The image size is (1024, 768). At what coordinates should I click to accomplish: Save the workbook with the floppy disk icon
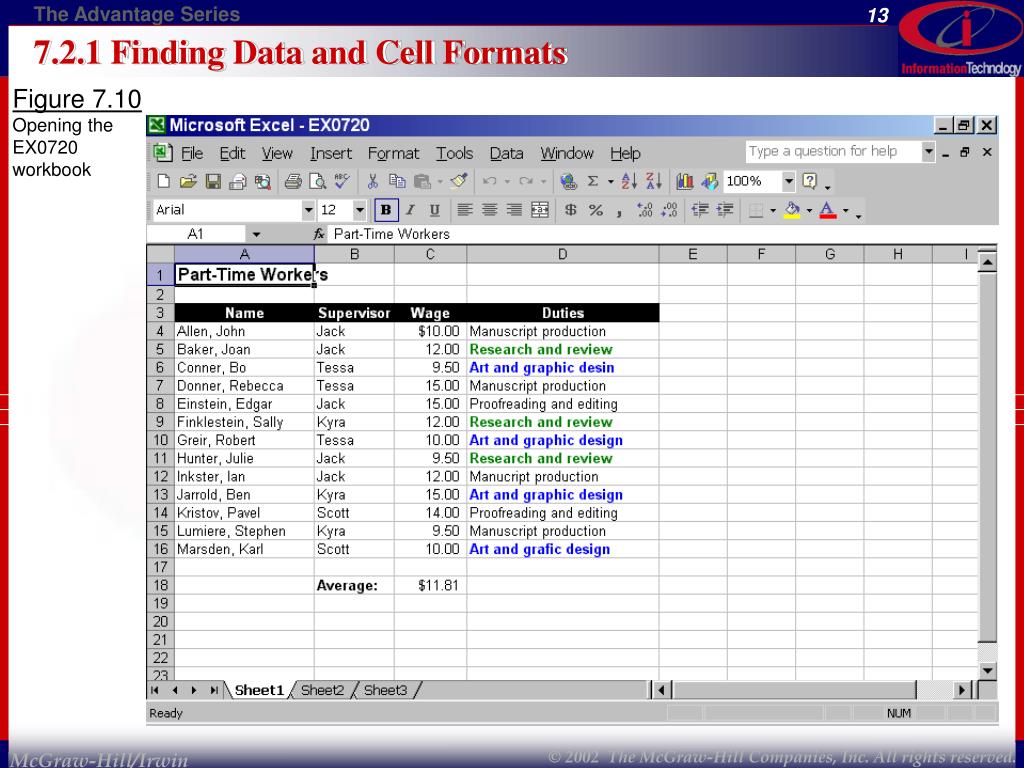213,182
